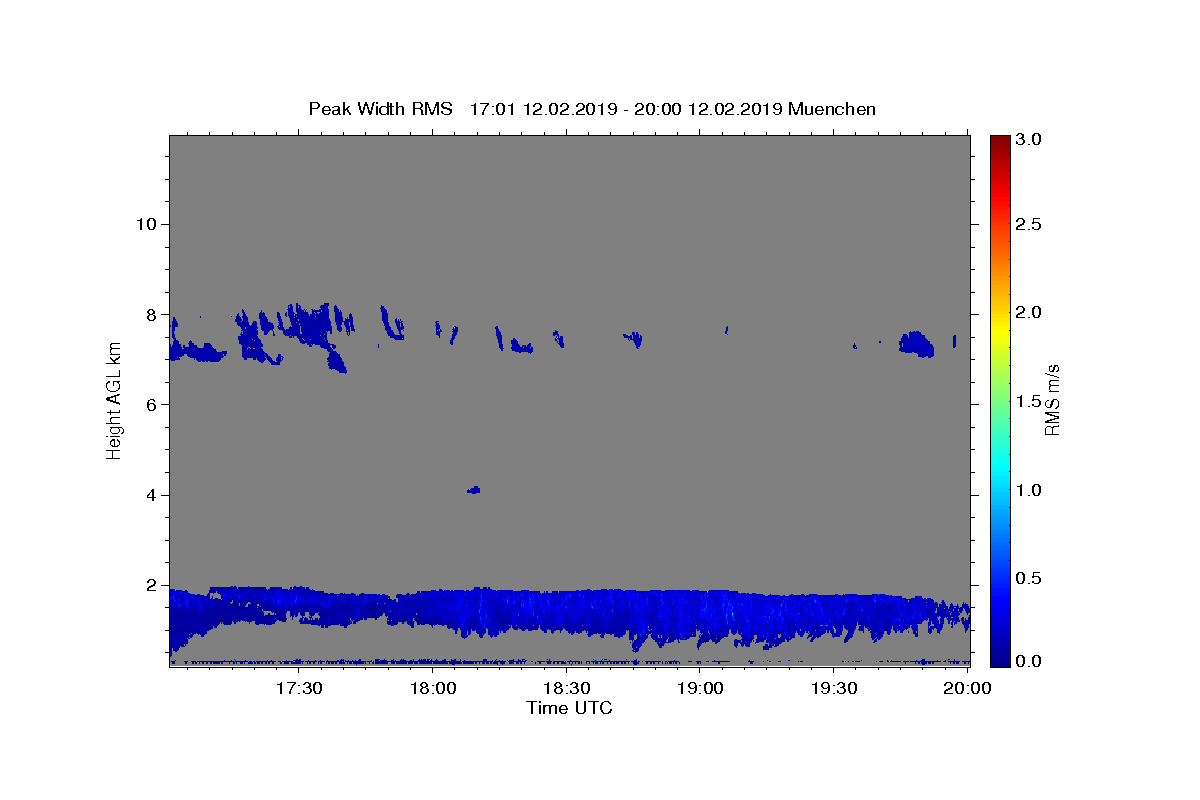Viewport: 1200px width, 800px height.
Task: Click the 19:00 time tick label
Action: coord(701,688)
